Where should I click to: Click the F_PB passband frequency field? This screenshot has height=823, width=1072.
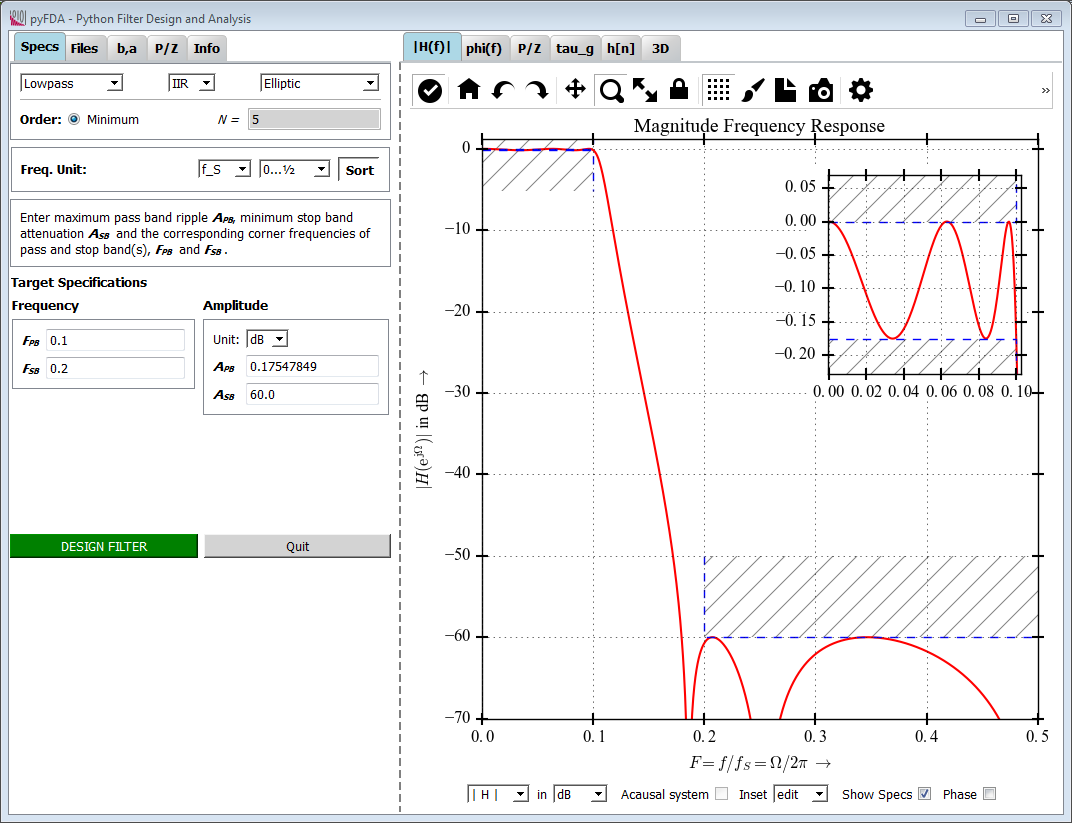pos(116,340)
